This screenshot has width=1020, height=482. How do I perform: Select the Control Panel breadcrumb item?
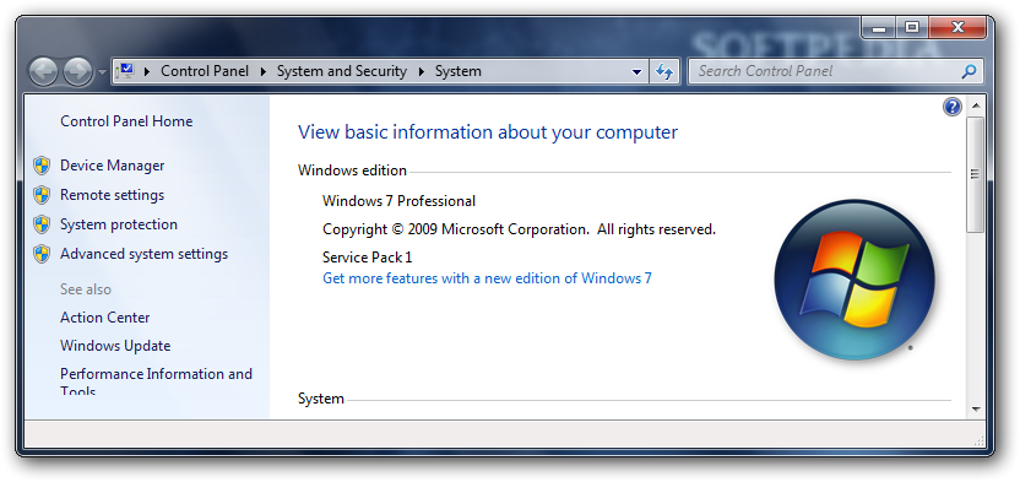pos(204,71)
